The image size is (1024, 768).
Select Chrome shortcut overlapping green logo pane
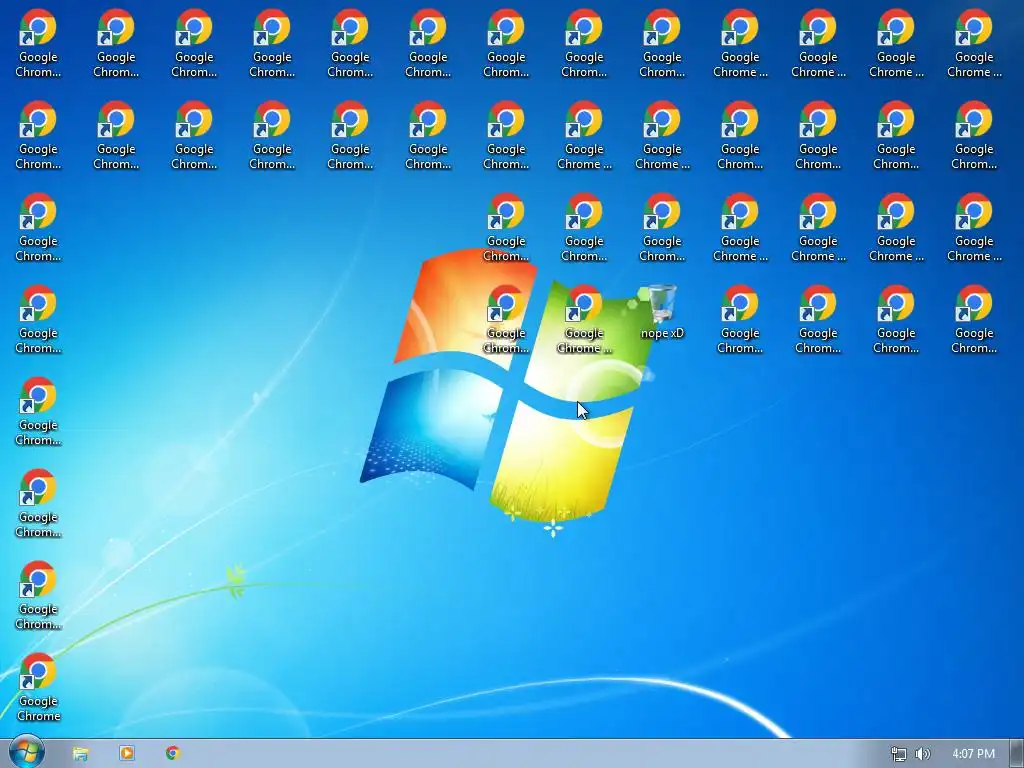point(584,319)
